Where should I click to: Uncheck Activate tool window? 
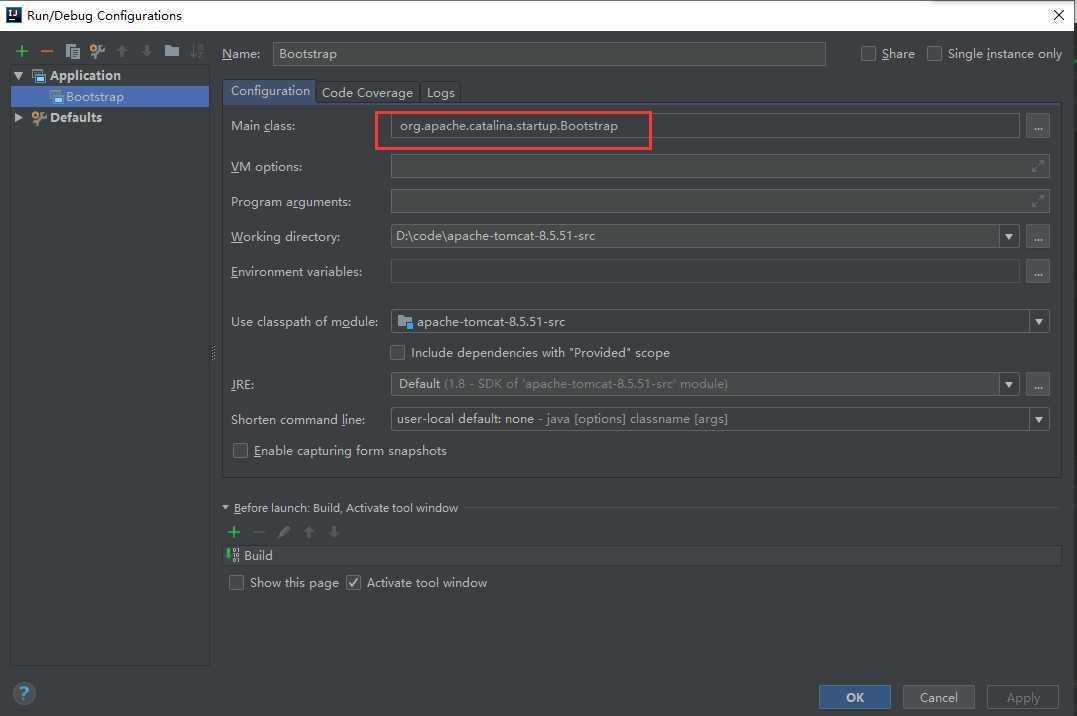(x=353, y=583)
